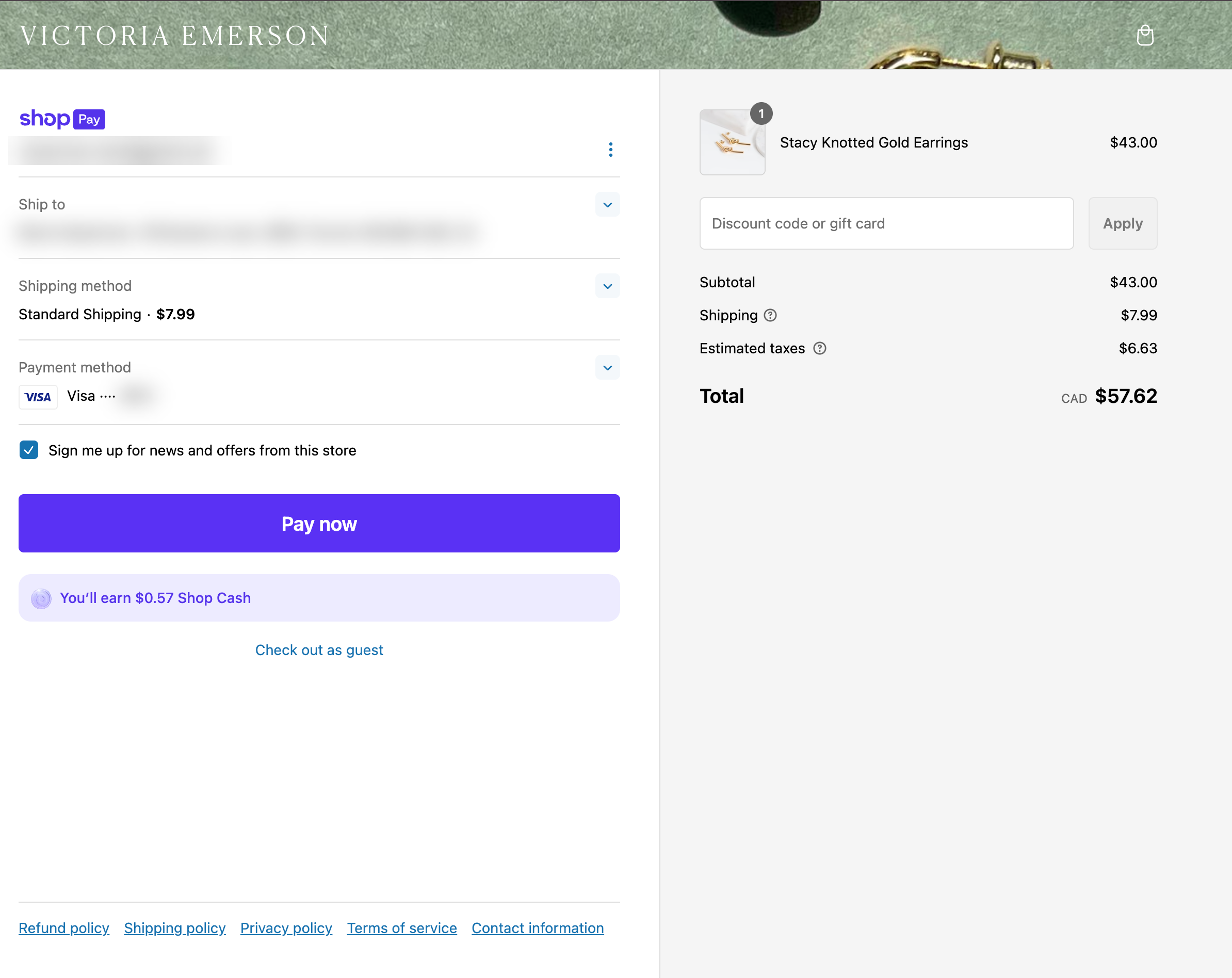
Task: Open the Contact information link
Action: pyautogui.click(x=538, y=928)
